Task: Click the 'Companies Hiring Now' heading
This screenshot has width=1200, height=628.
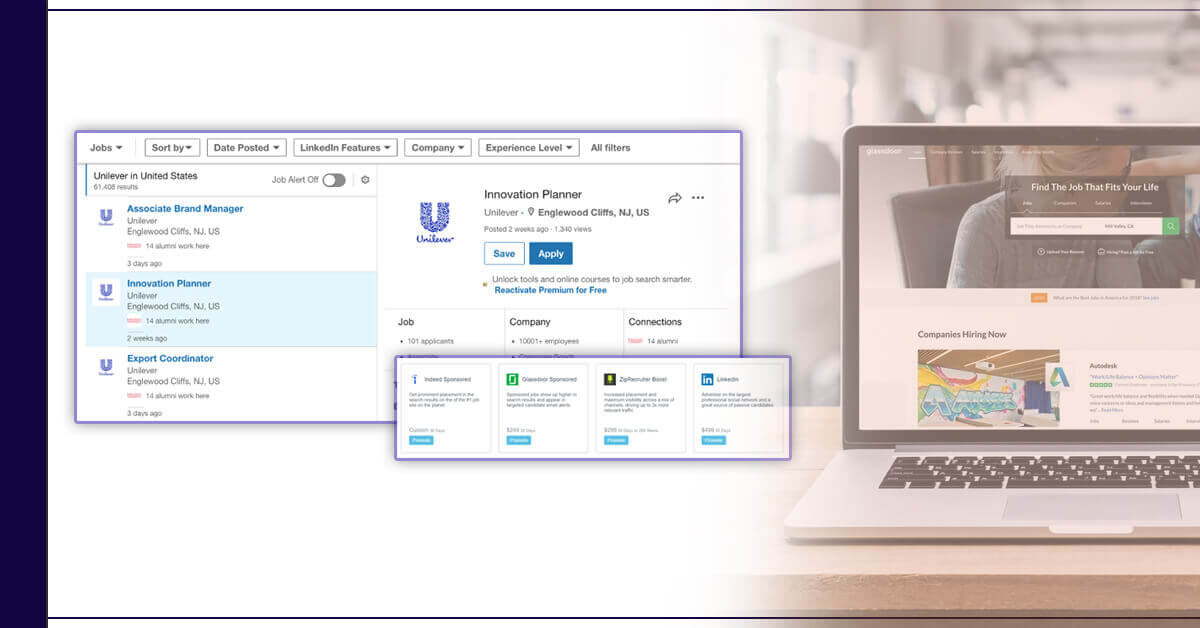Action: point(962,334)
